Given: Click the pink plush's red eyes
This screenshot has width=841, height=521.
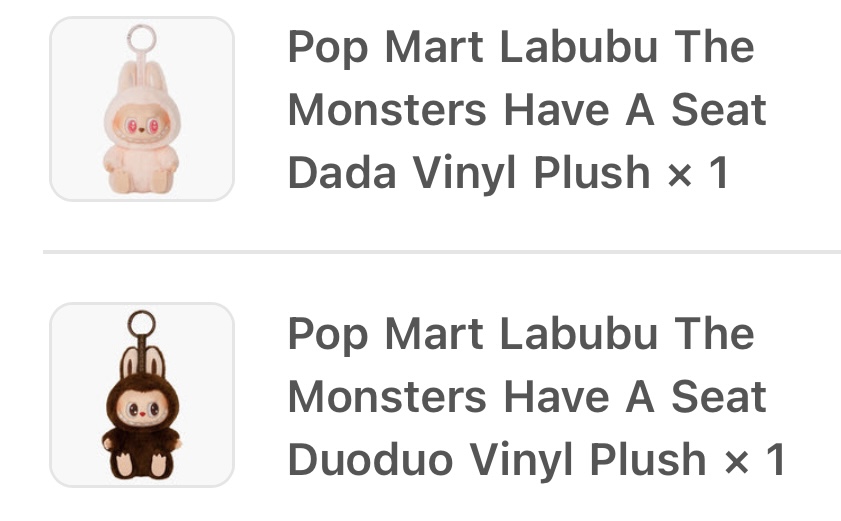Looking at the screenshot, I should [142, 127].
